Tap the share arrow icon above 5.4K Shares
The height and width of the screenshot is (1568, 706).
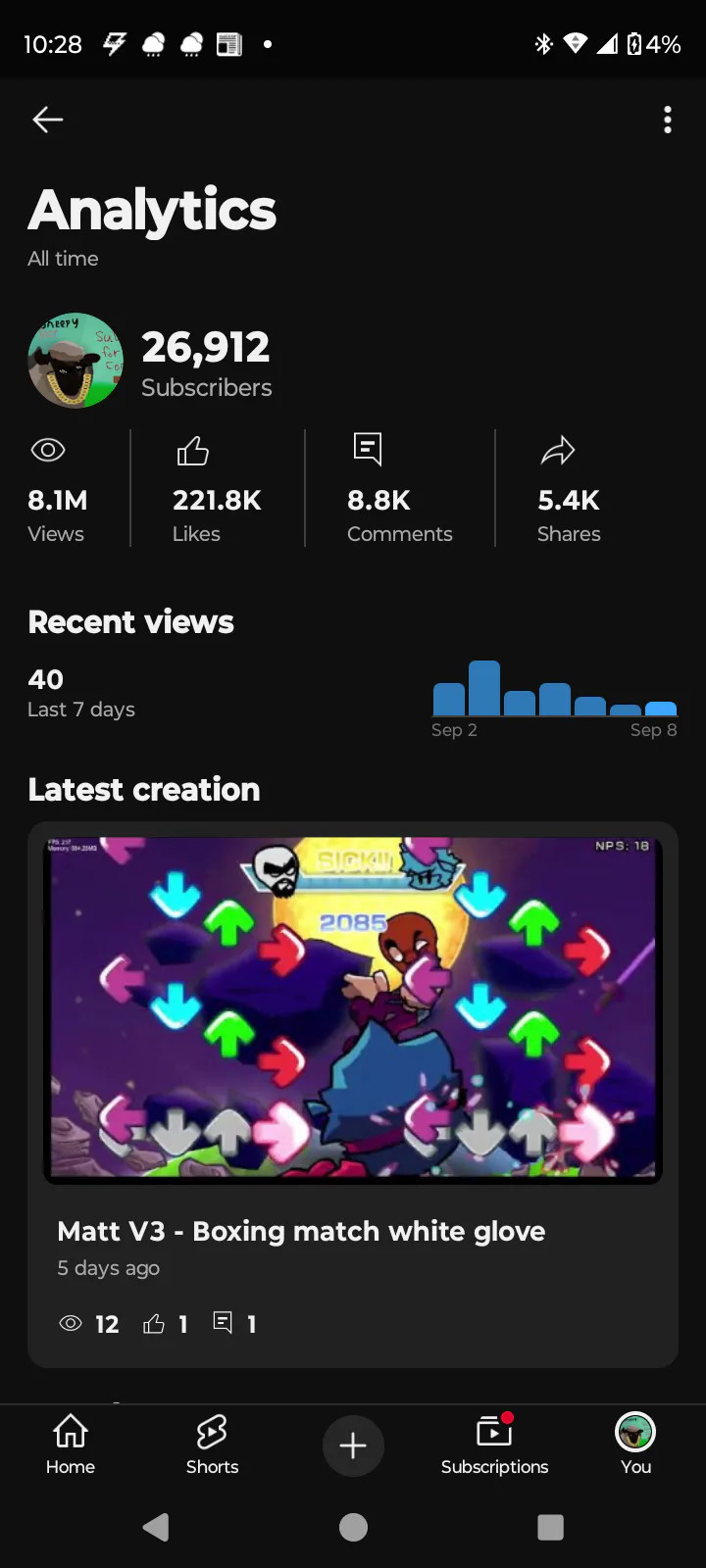558,451
